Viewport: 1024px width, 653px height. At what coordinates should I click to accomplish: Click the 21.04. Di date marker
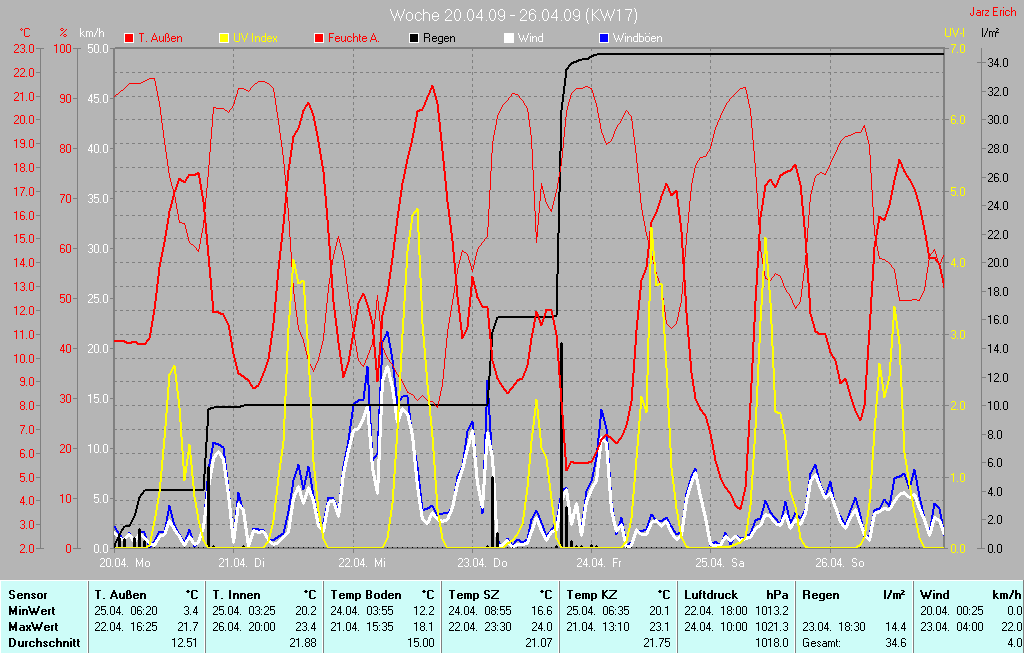pos(242,562)
